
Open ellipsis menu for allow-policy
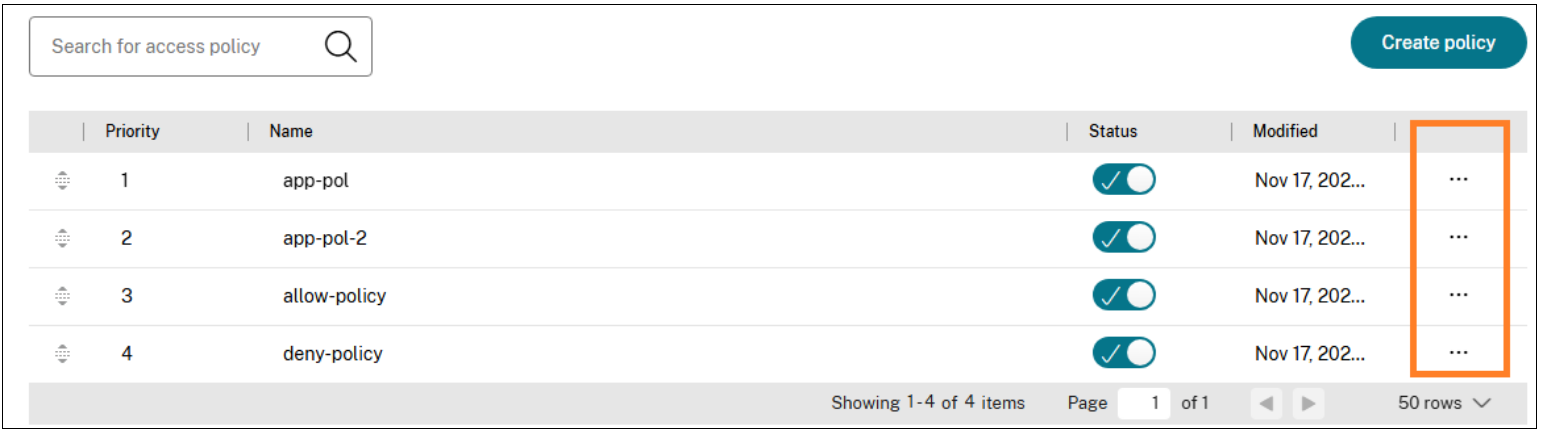(1458, 295)
